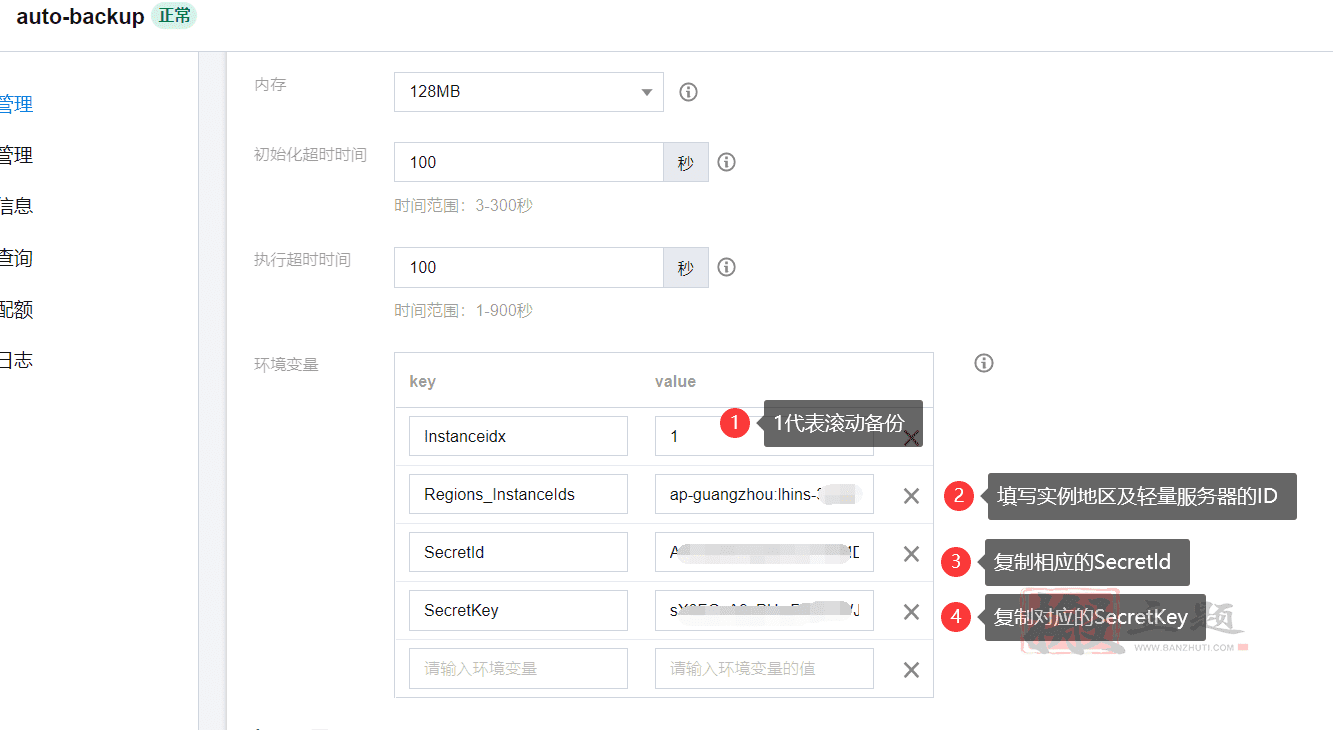This screenshot has width=1333, height=730.
Task: Click the Instanceidx value field containing 1
Action: [764, 436]
